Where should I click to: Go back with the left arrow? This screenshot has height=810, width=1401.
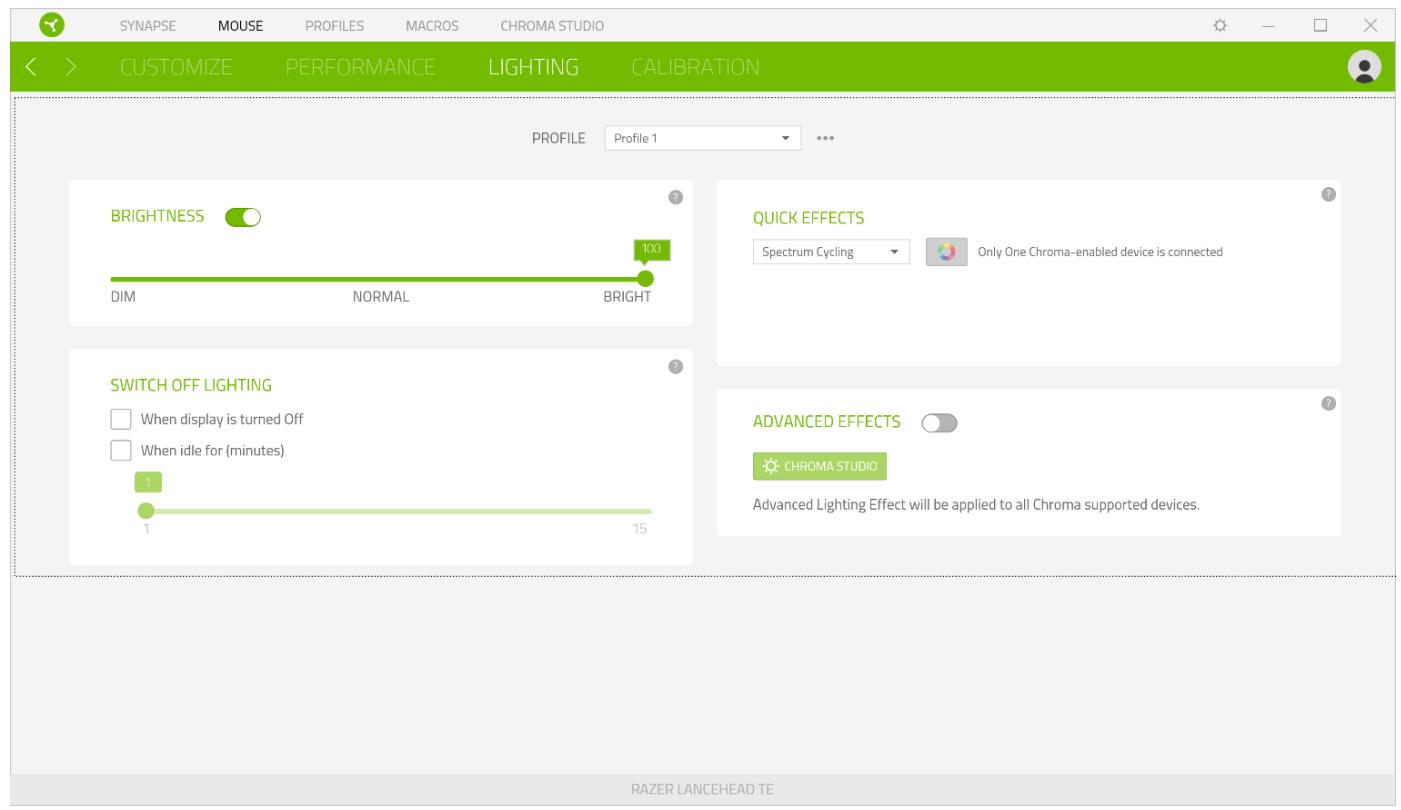click(x=32, y=68)
